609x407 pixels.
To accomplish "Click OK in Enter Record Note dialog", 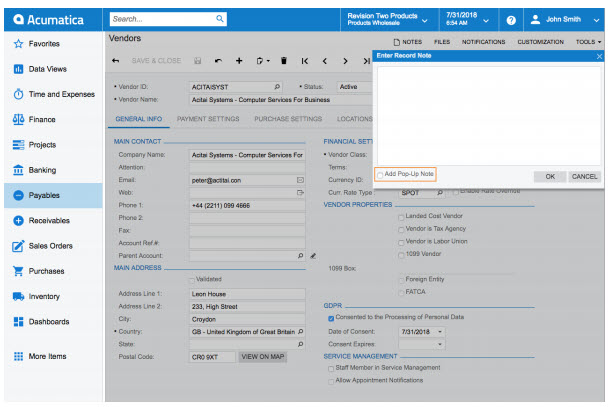I will click(550, 176).
